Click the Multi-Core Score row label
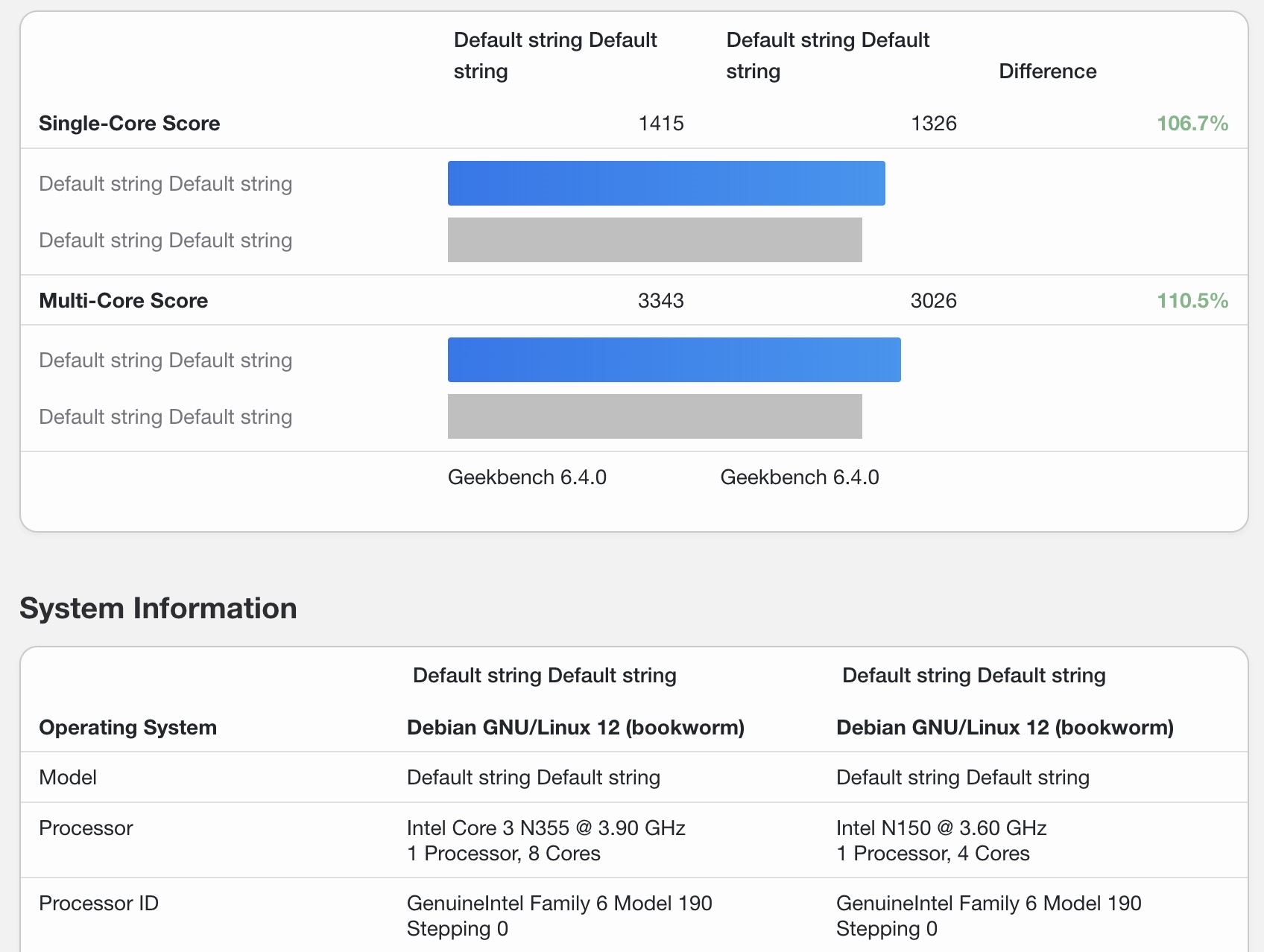 click(x=123, y=301)
